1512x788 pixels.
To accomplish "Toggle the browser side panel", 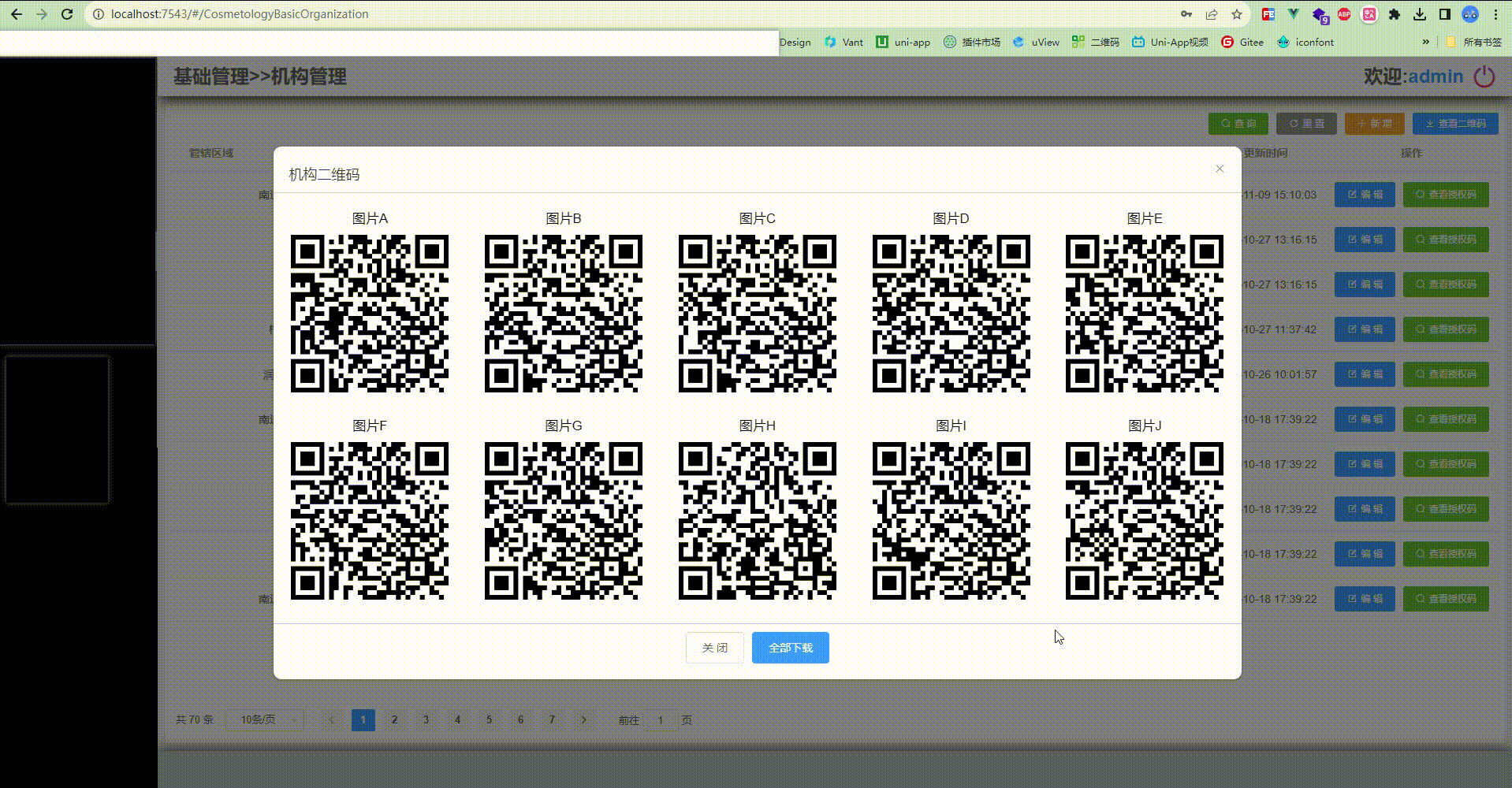I will pos(1445,14).
